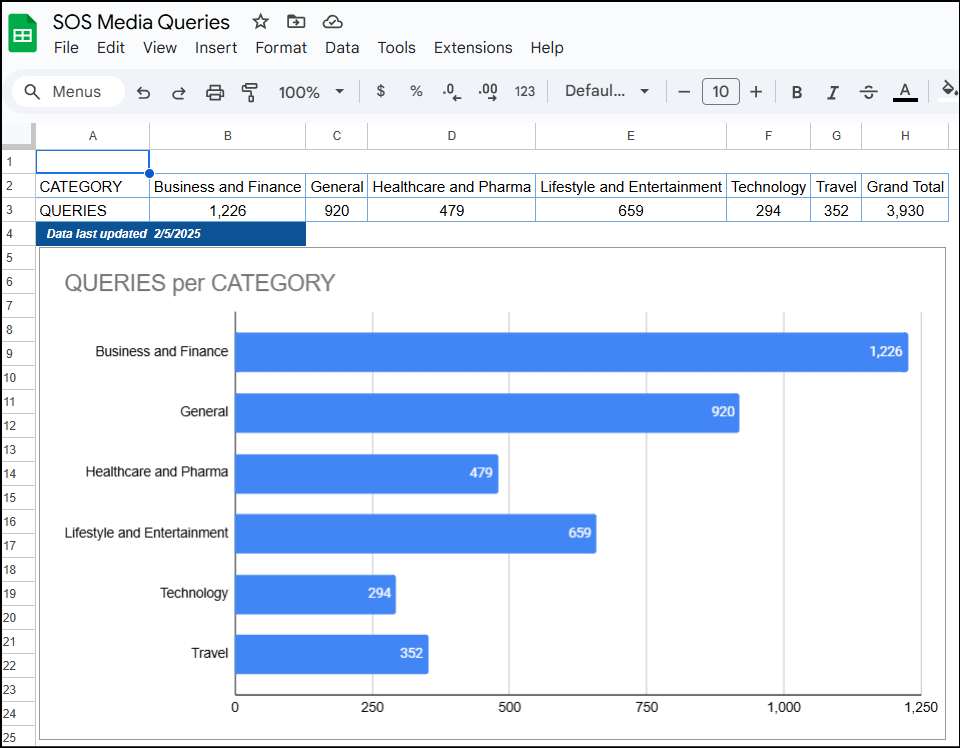Select the Lifestyle and Entertainment header cell

tap(631, 186)
